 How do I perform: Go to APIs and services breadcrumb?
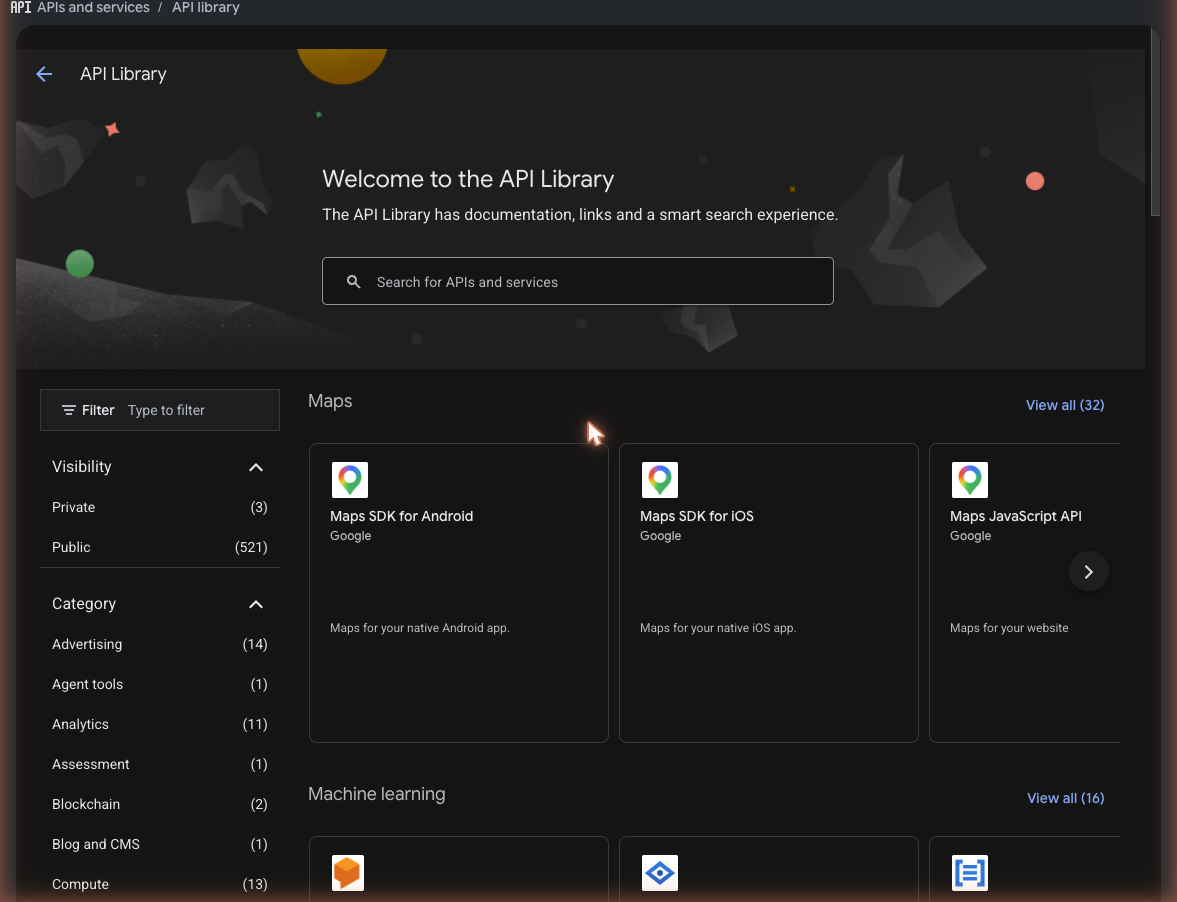pyautogui.click(x=93, y=8)
